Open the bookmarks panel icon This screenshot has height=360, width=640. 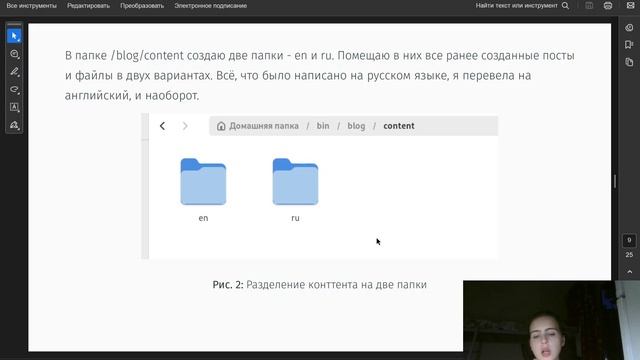pos(629,44)
